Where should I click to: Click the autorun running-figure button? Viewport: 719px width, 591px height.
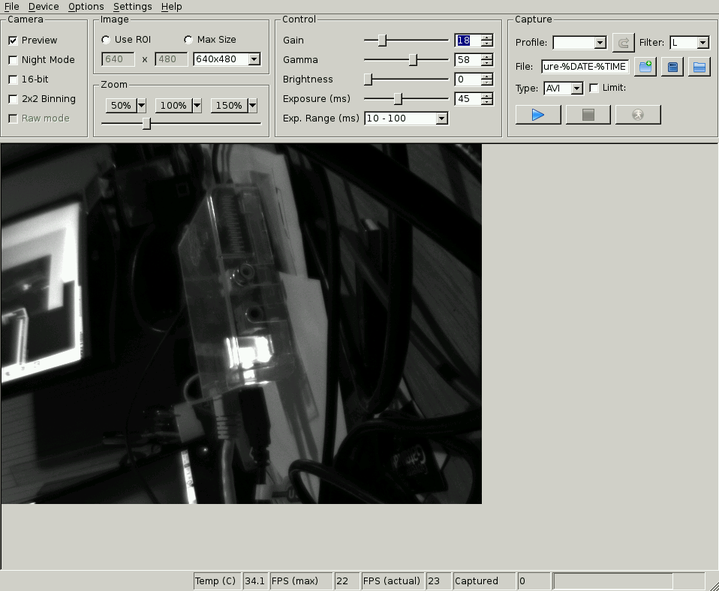(x=638, y=115)
